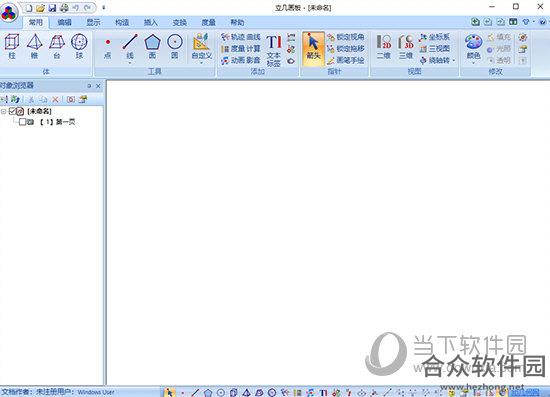
Task: Click the 动画 影音 button
Action: point(241,60)
